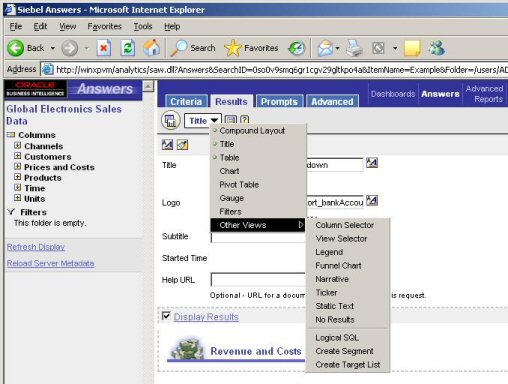
Task: Open the IE Favorites menu
Action: click(x=104, y=26)
